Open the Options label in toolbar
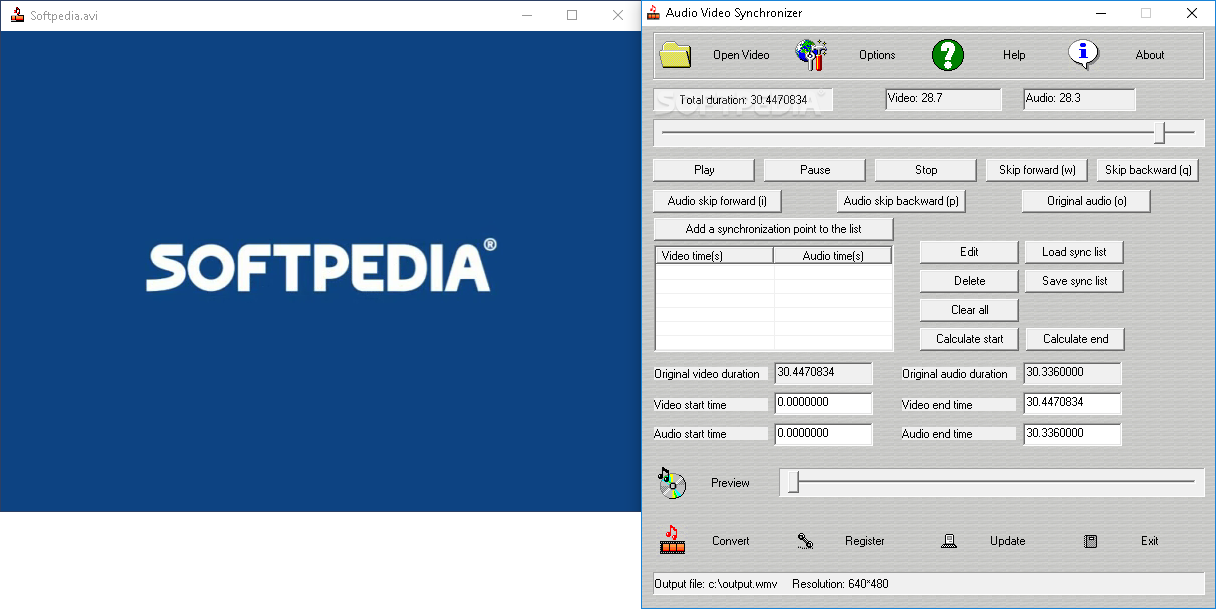 tap(877, 55)
